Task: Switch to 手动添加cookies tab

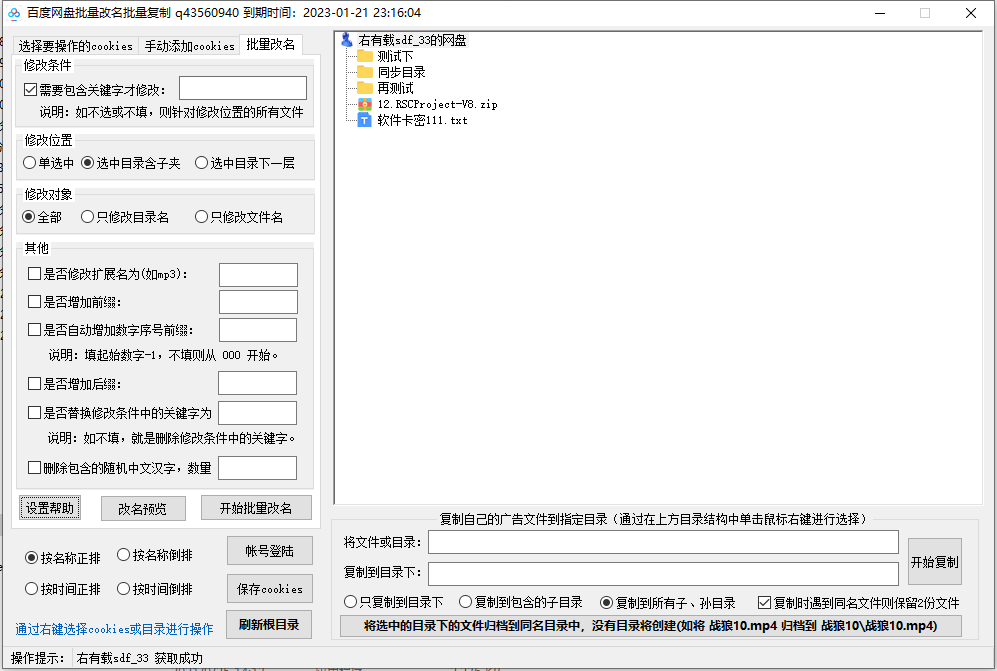Action: [189, 46]
